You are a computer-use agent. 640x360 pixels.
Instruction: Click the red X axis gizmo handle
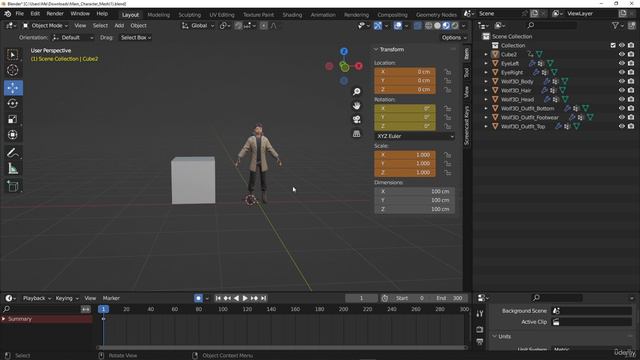coord(359,66)
